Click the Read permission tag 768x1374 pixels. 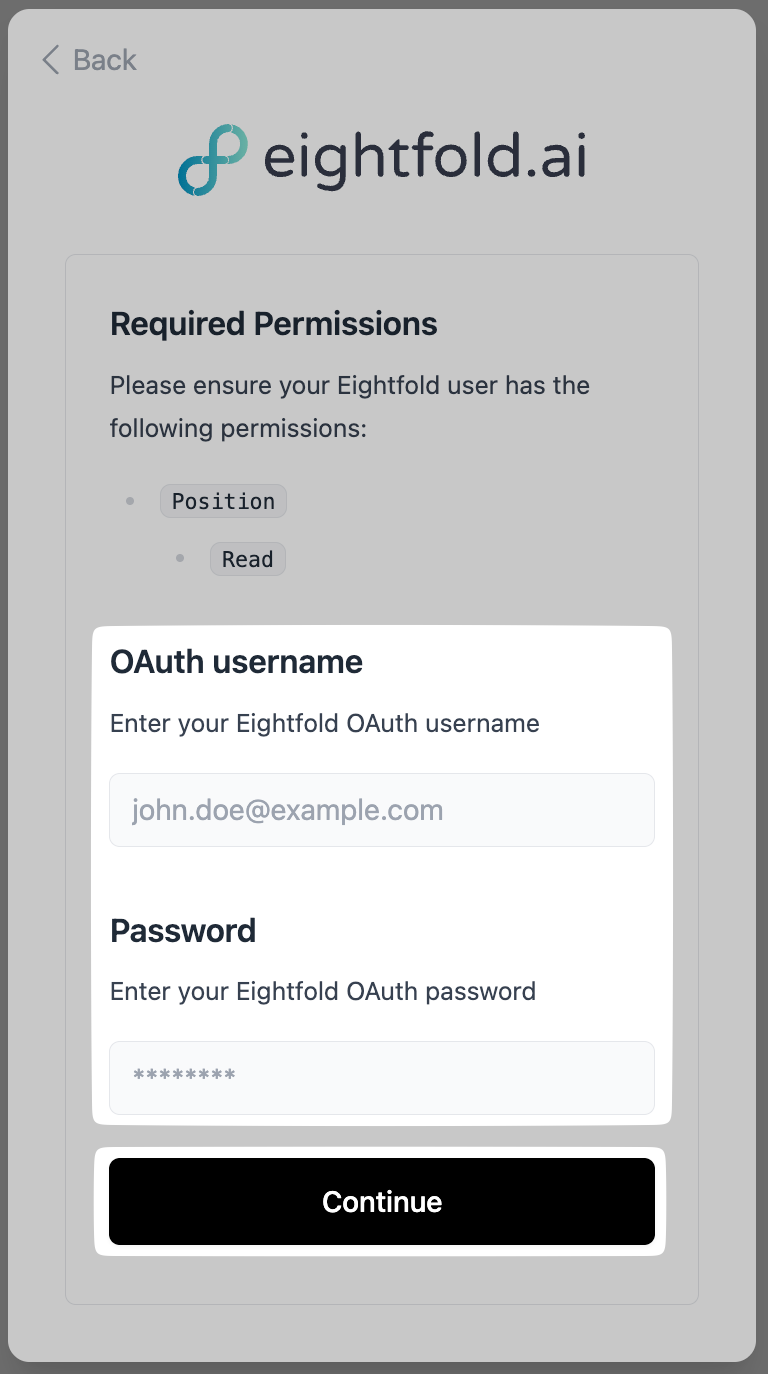(x=247, y=559)
